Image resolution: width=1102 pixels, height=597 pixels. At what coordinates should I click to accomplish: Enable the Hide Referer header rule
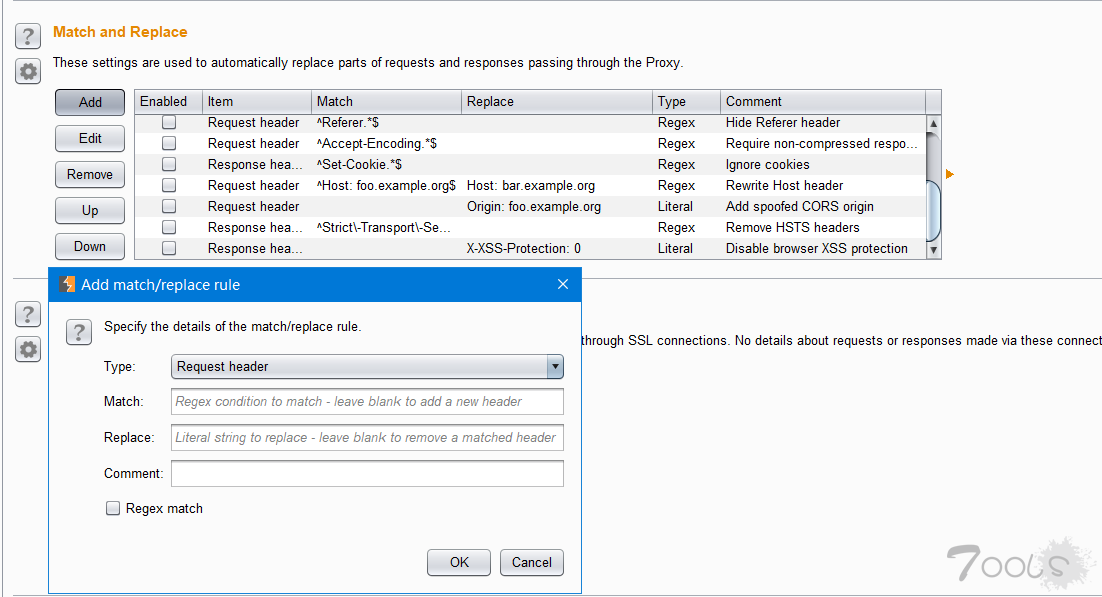(169, 122)
